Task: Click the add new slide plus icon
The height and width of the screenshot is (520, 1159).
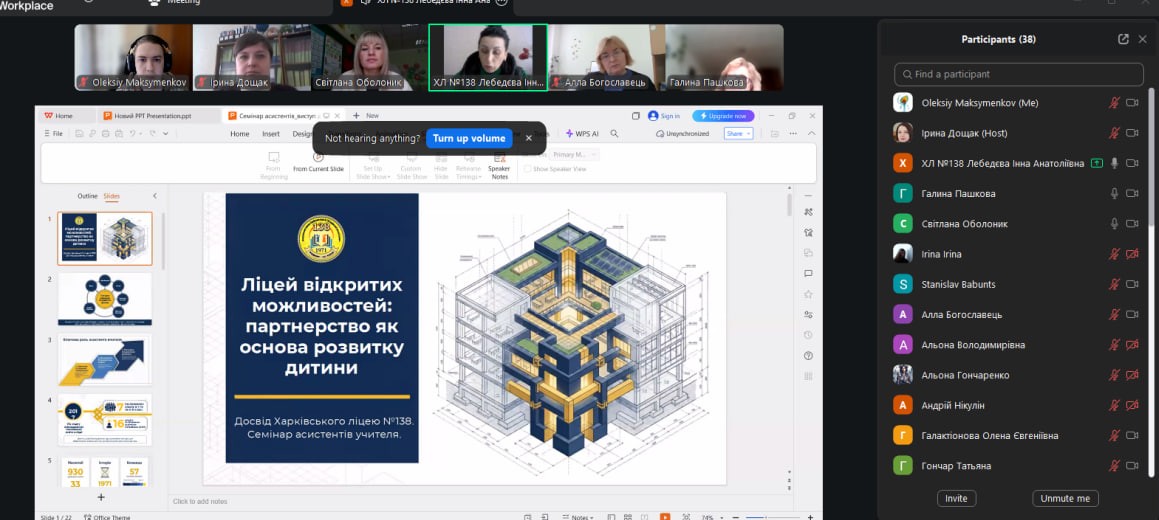Action: pyautogui.click(x=100, y=497)
